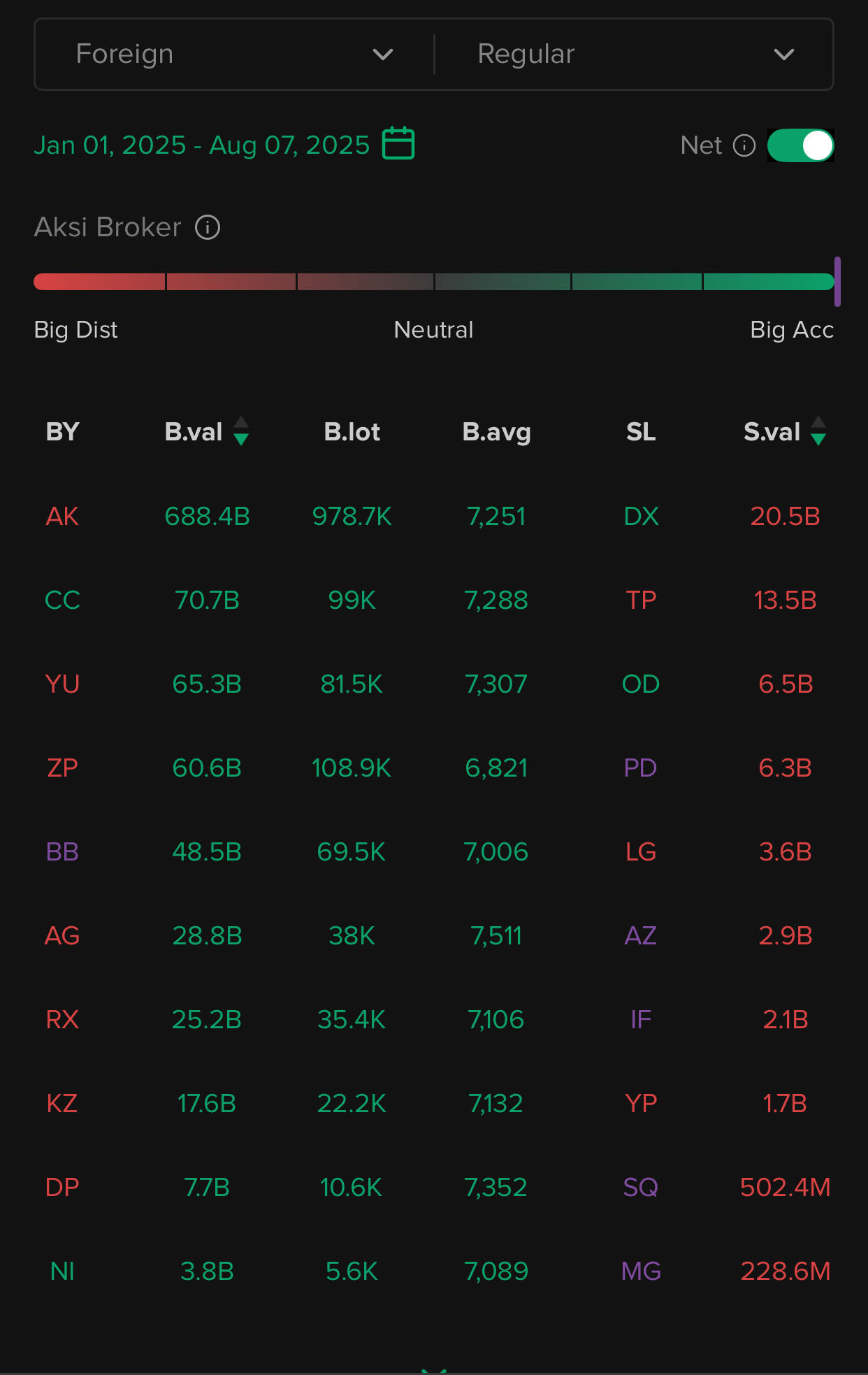Open seller broker MG
The height and width of the screenshot is (1375, 868).
pos(641,1272)
